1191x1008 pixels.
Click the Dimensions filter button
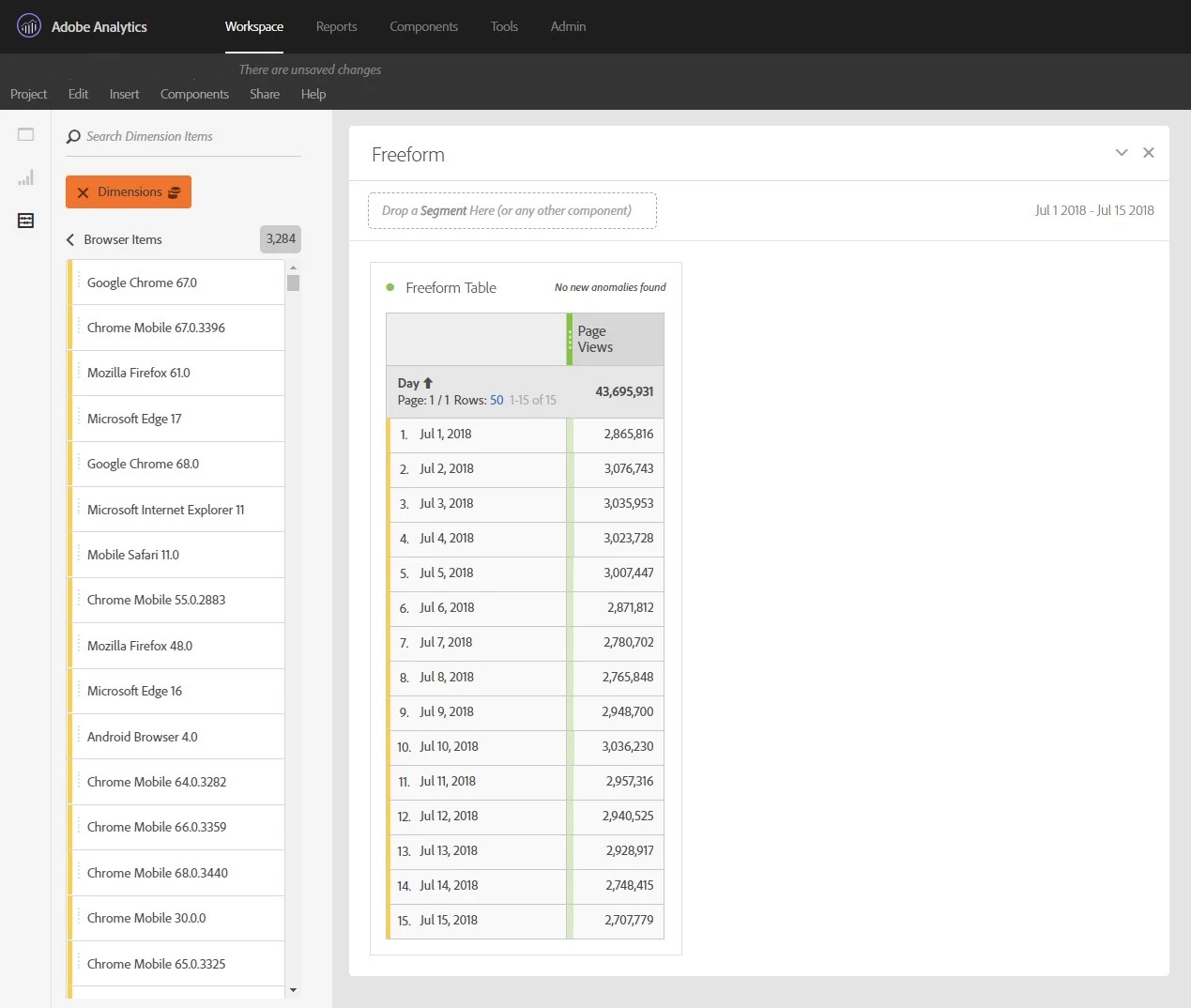coord(129,191)
